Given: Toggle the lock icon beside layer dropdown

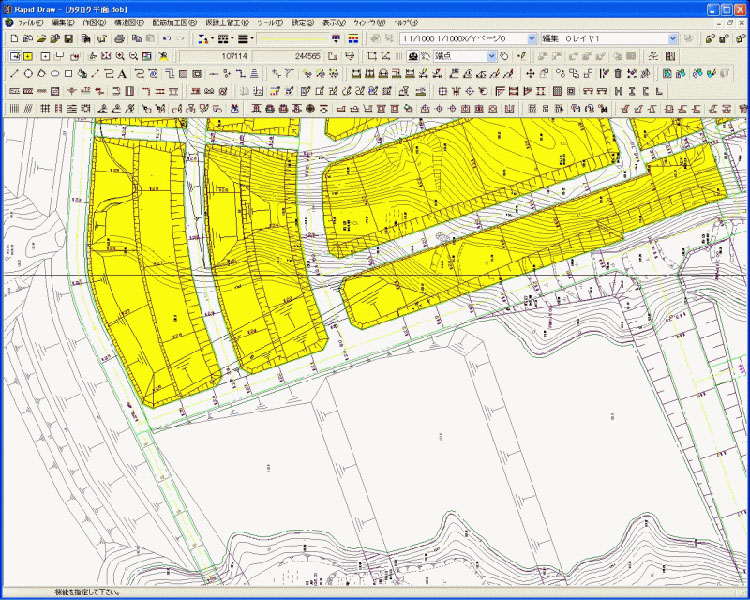Looking at the screenshot, I should tap(709, 38).
